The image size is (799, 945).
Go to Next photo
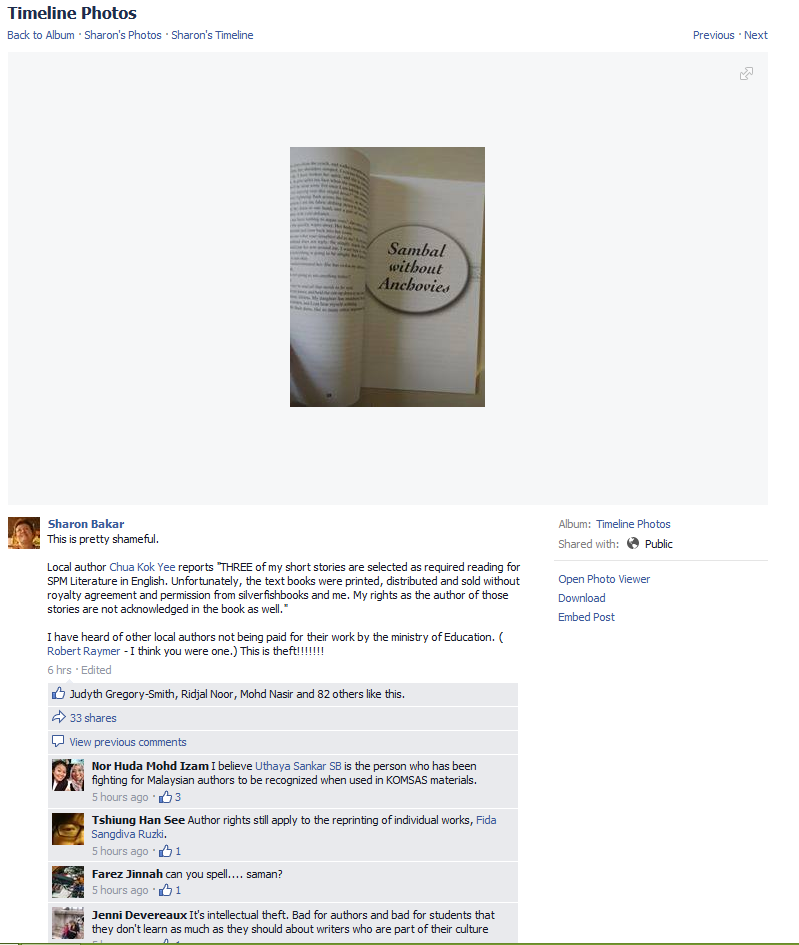click(x=756, y=35)
